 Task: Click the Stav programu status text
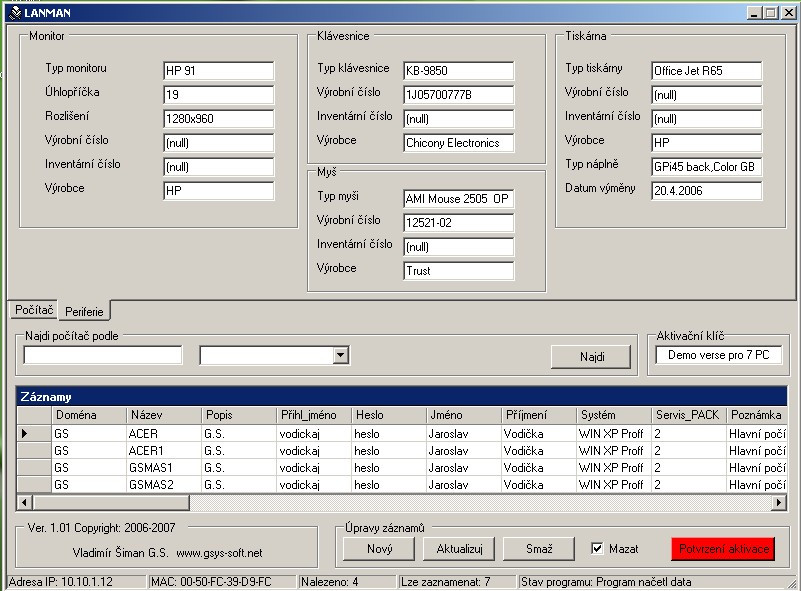click(x=605, y=582)
